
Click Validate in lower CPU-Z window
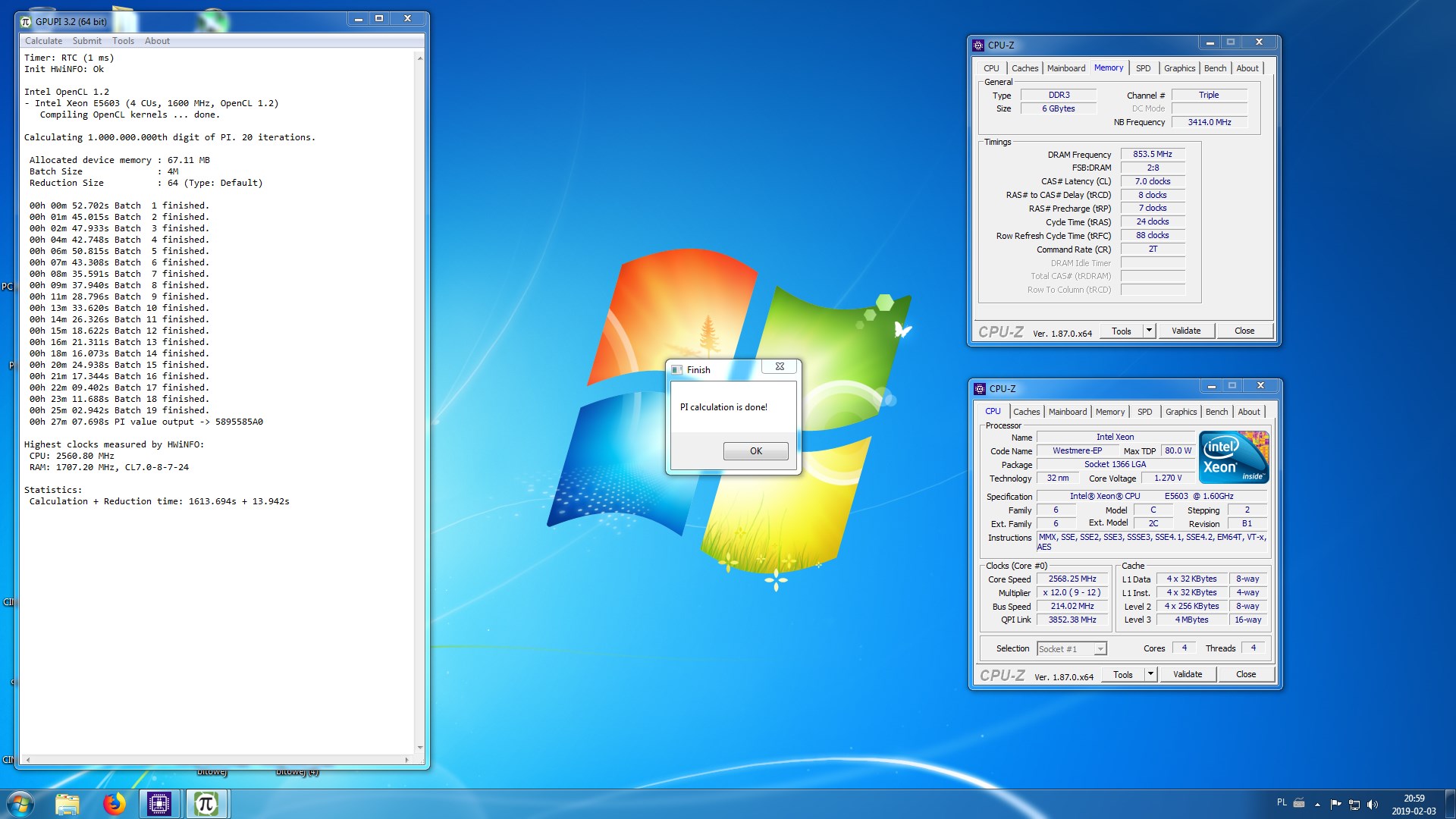1188,674
